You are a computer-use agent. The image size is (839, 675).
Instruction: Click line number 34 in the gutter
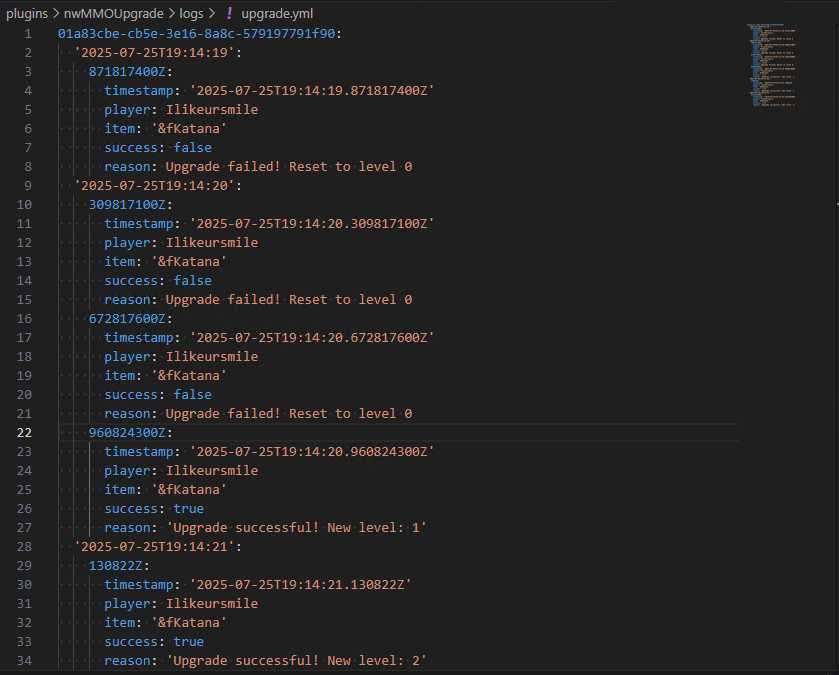pyautogui.click(x=24, y=661)
